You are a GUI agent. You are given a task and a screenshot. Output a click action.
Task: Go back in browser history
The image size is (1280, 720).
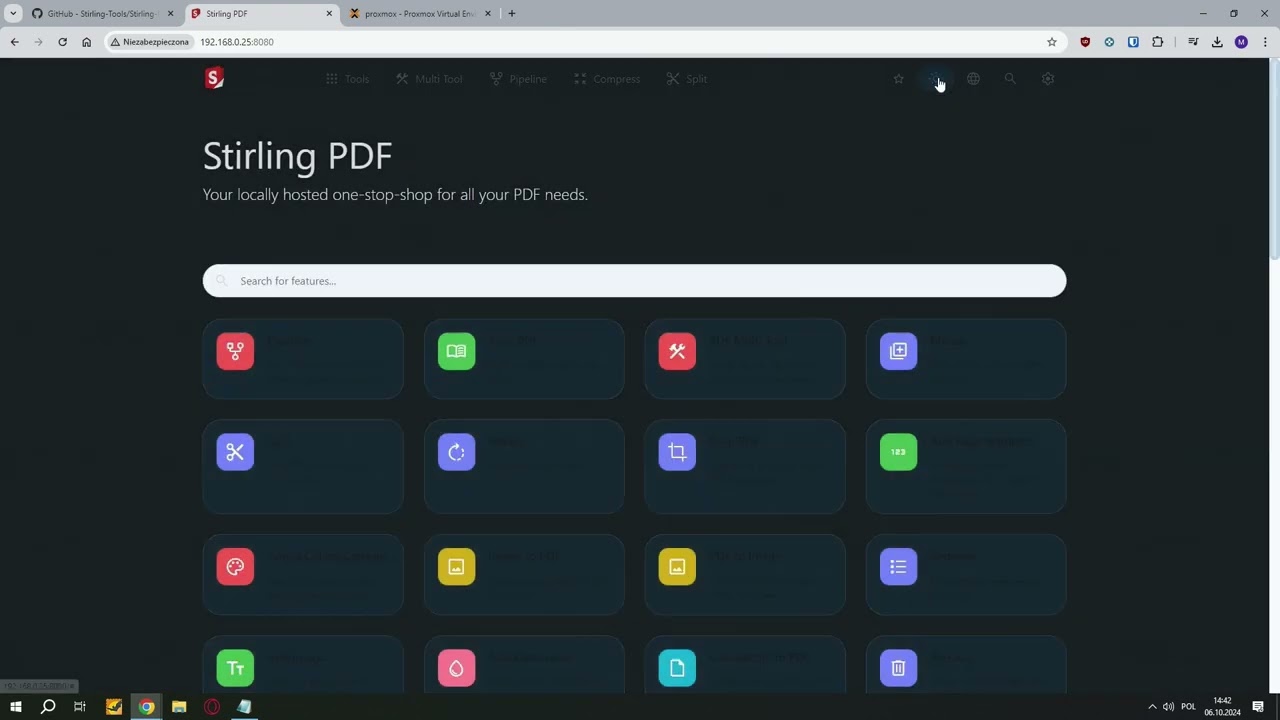(x=14, y=42)
